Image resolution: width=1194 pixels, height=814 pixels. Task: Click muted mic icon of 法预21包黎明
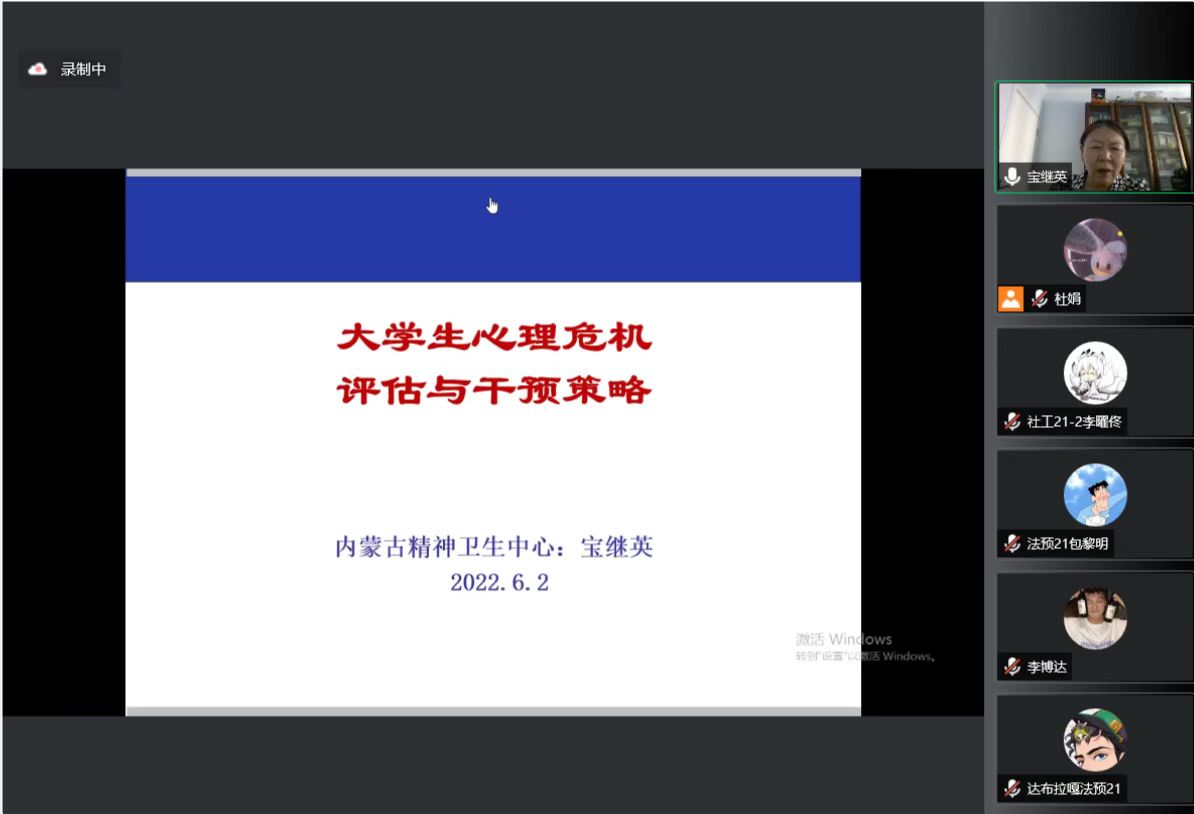[1012, 544]
